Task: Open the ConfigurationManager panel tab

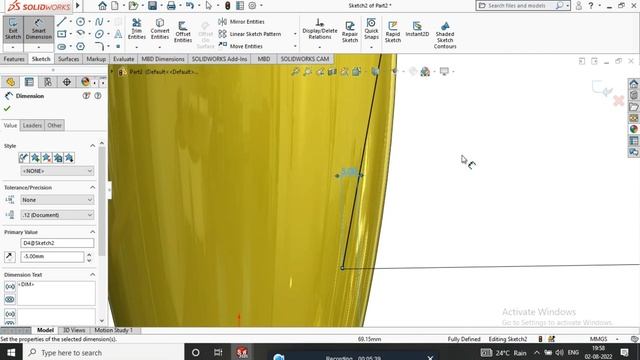Action: [48, 82]
